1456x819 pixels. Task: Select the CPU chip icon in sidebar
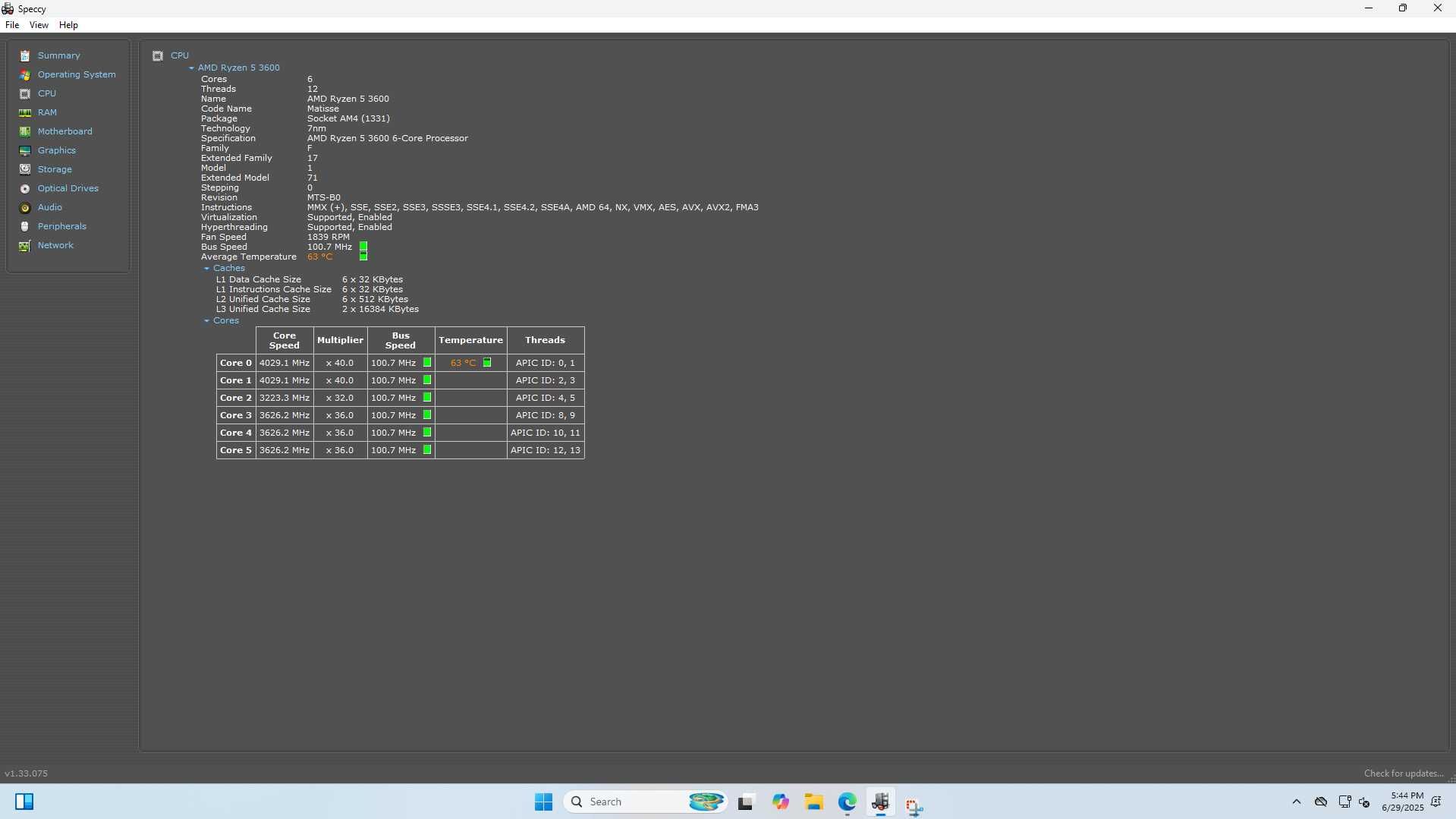pyautogui.click(x=25, y=94)
